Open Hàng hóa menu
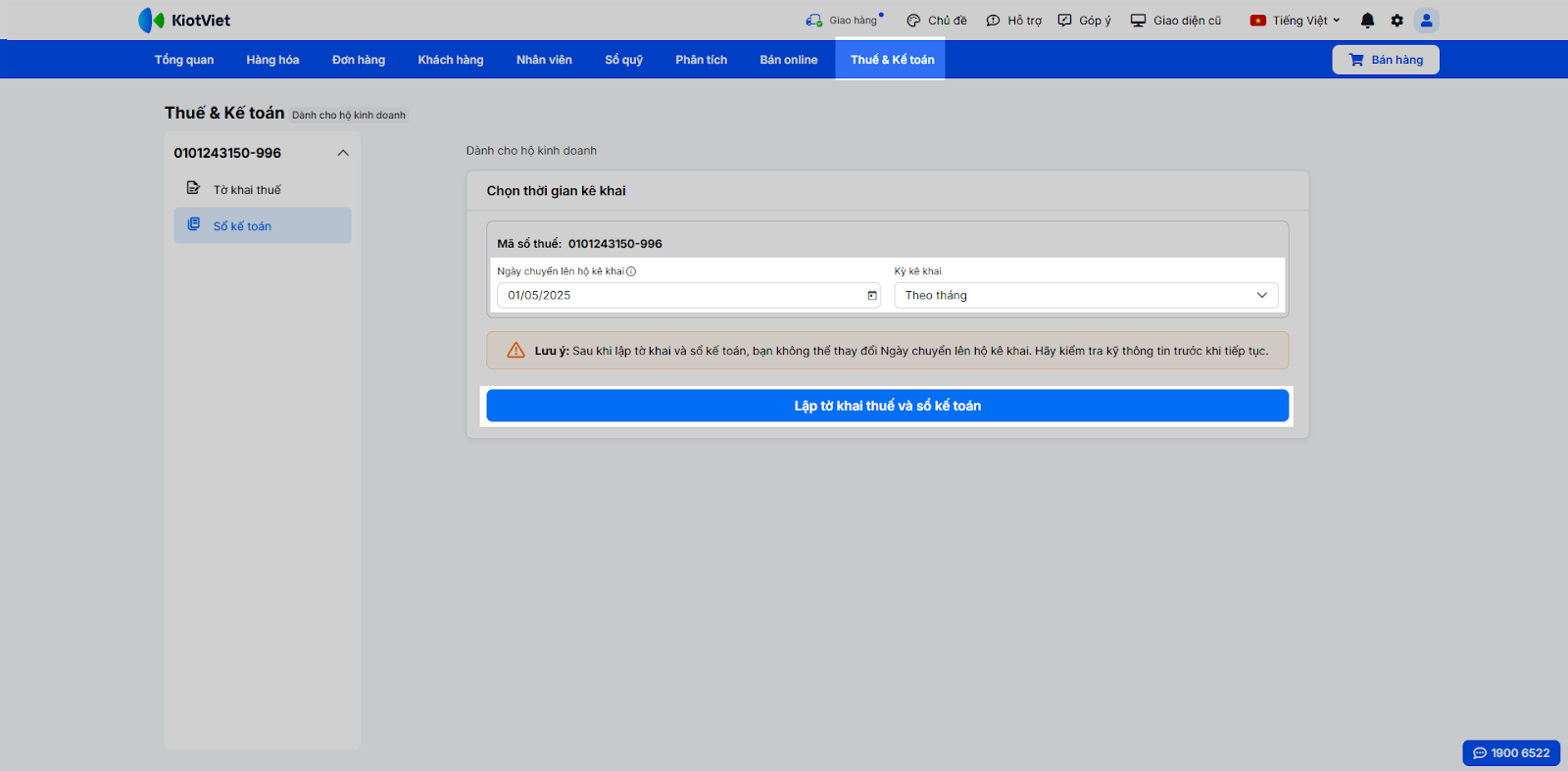This screenshot has height=771, width=1568. [x=272, y=60]
